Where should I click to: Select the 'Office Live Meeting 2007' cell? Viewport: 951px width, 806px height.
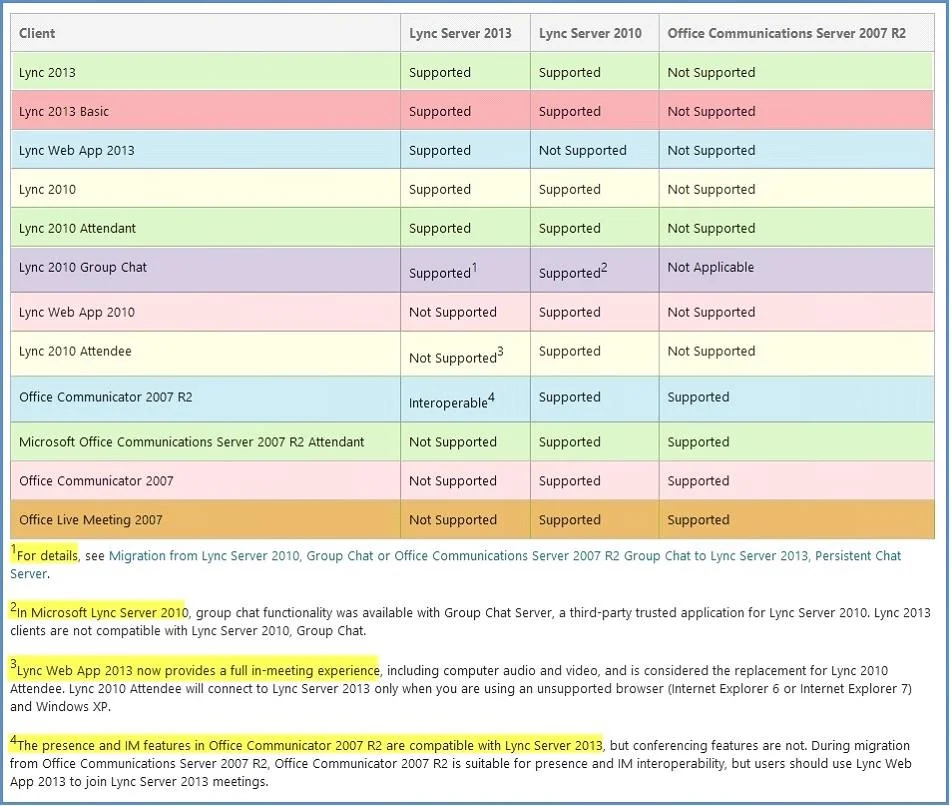tap(205, 519)
